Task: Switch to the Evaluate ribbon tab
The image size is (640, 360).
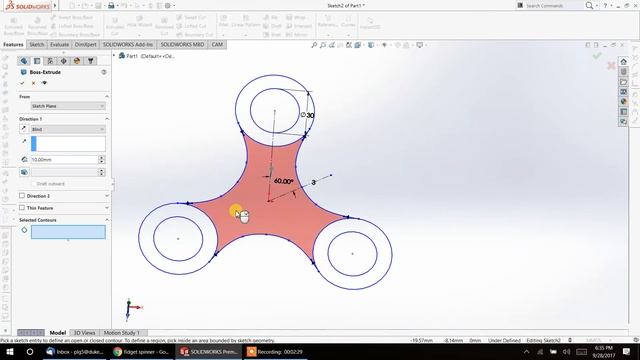Action: pos(60,44)
